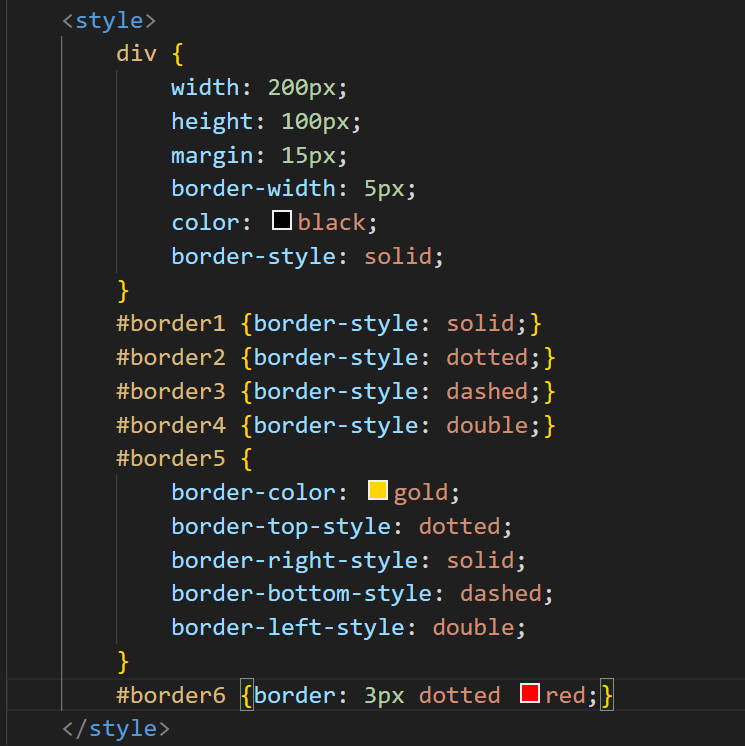Click the #border2 selector

pos(171,358)
